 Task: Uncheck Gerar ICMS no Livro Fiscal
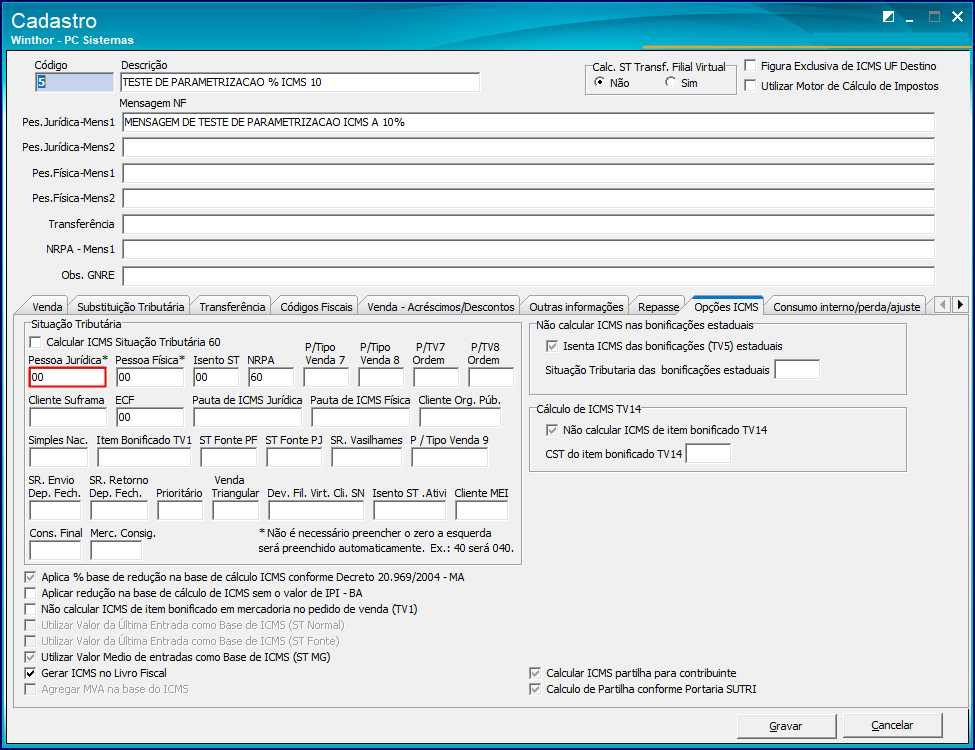[30, 673]
